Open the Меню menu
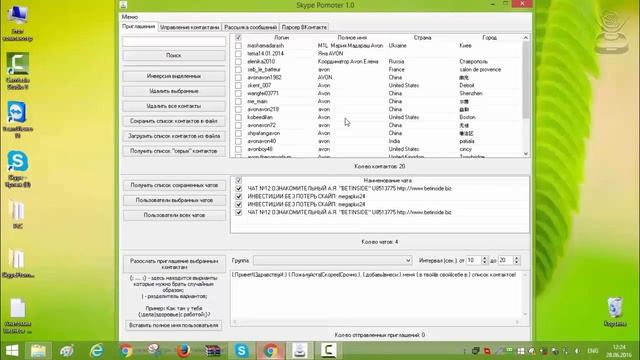640x360 pixels. click(130, 17)
